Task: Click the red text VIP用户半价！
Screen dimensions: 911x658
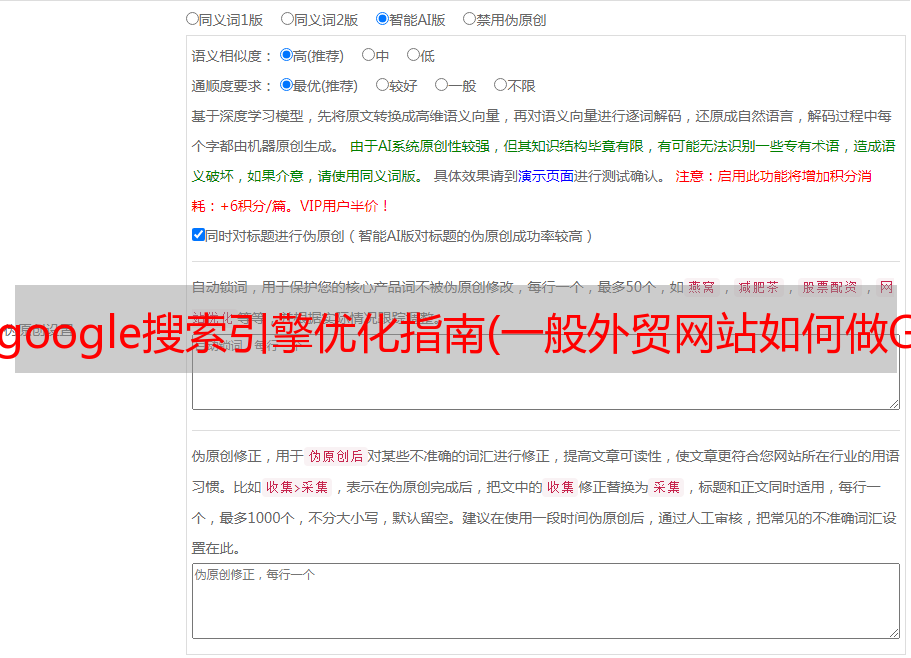Action: point(345,206)
